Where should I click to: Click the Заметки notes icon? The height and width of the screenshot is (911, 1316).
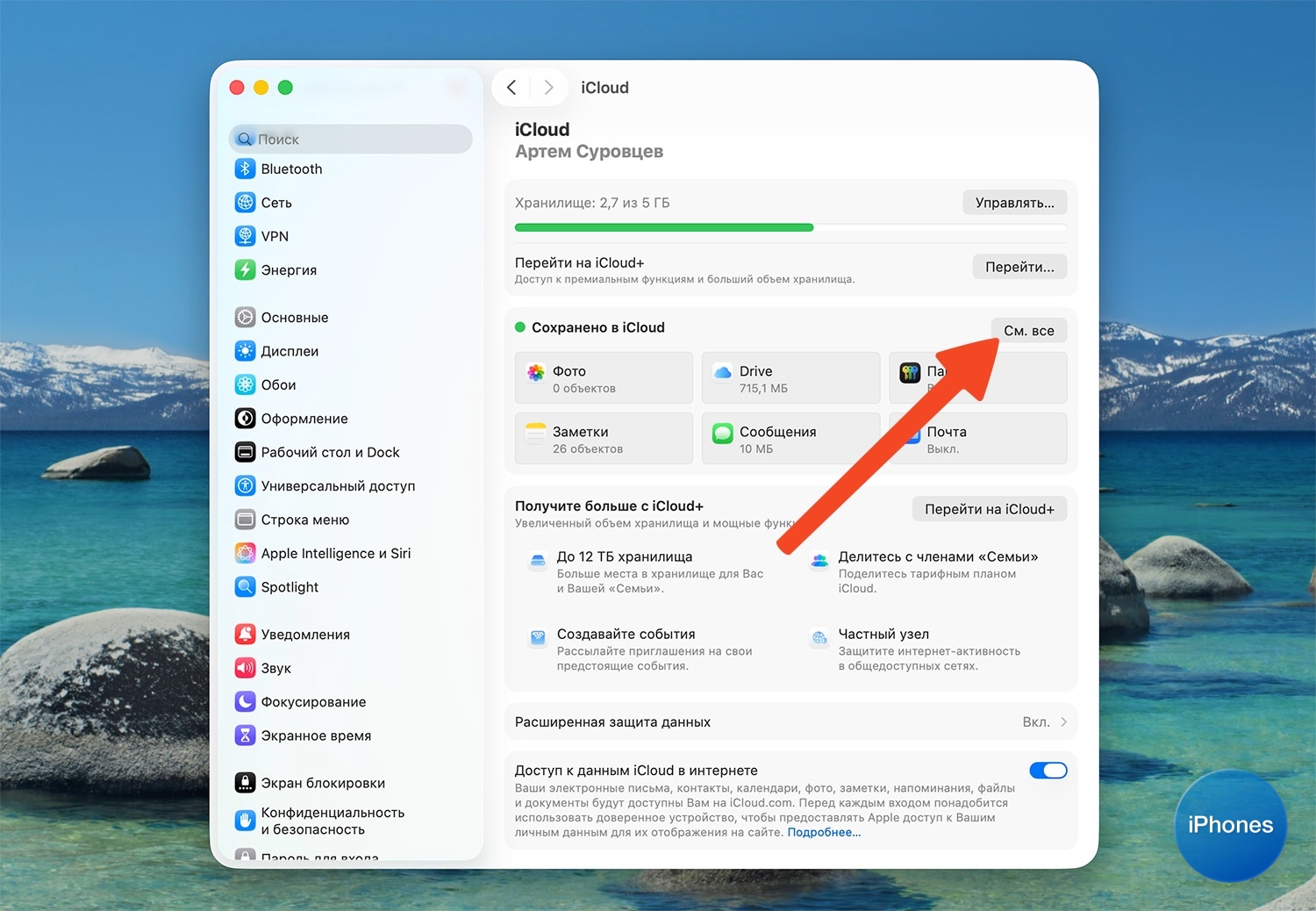[x=535, y=433]
